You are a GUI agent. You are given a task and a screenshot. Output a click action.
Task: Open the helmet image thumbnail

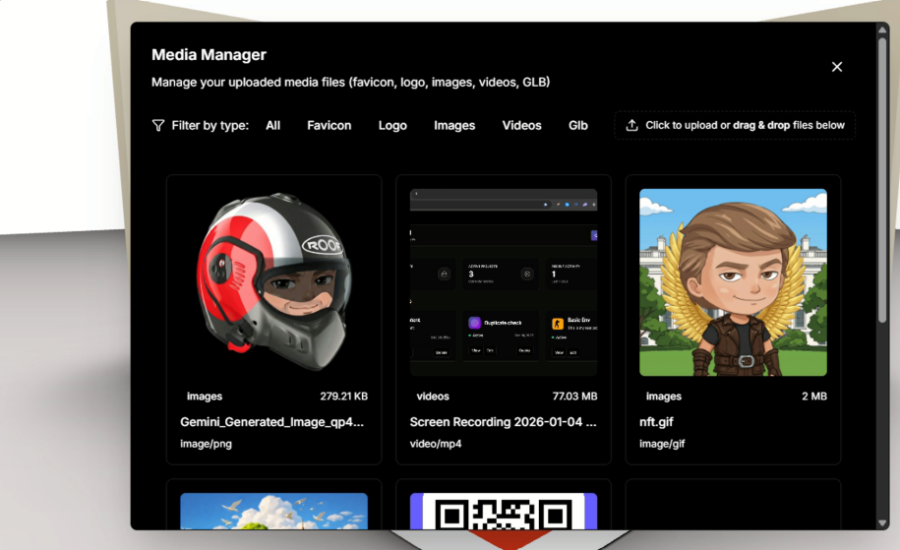(x=274, y=282)
